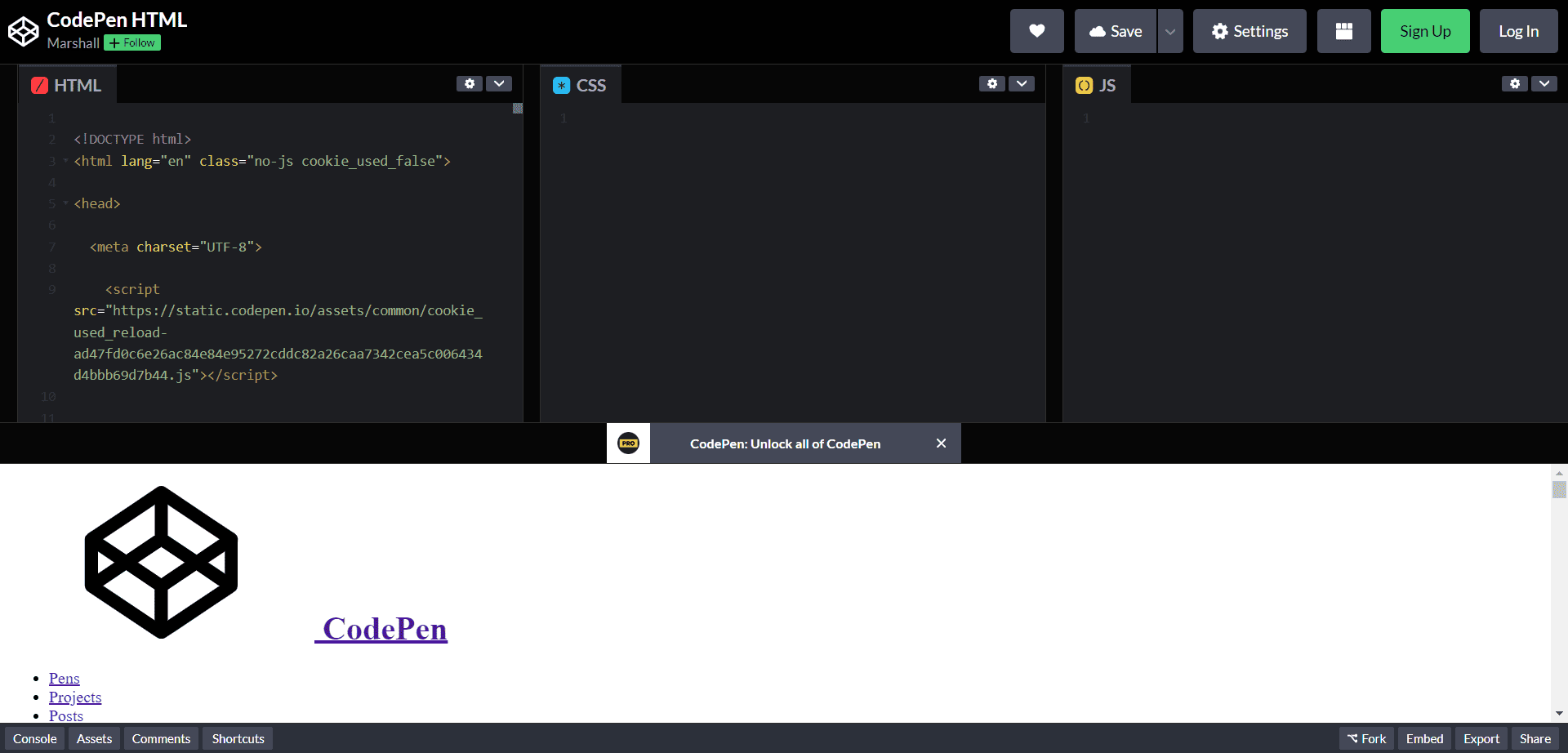Click the Pens link in preview
Screen dimensions: 1568x753
tap(65, 679)
